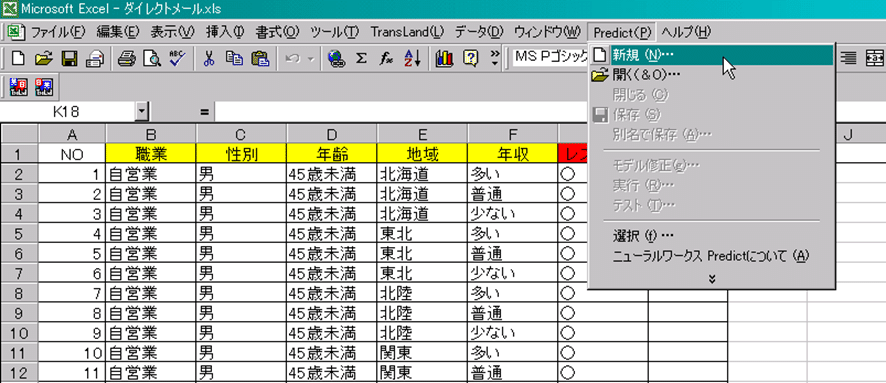Screen dimensions: 886x383
Task: Select row 12 header
Action: [20, 372]
